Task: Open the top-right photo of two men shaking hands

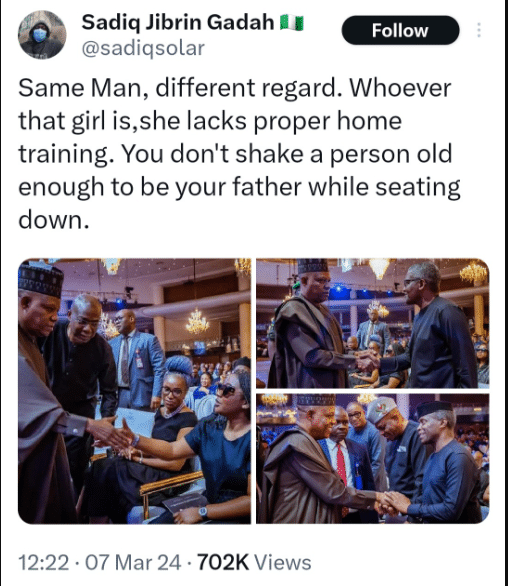Action: pyautogui.click(x=373, y=323)
